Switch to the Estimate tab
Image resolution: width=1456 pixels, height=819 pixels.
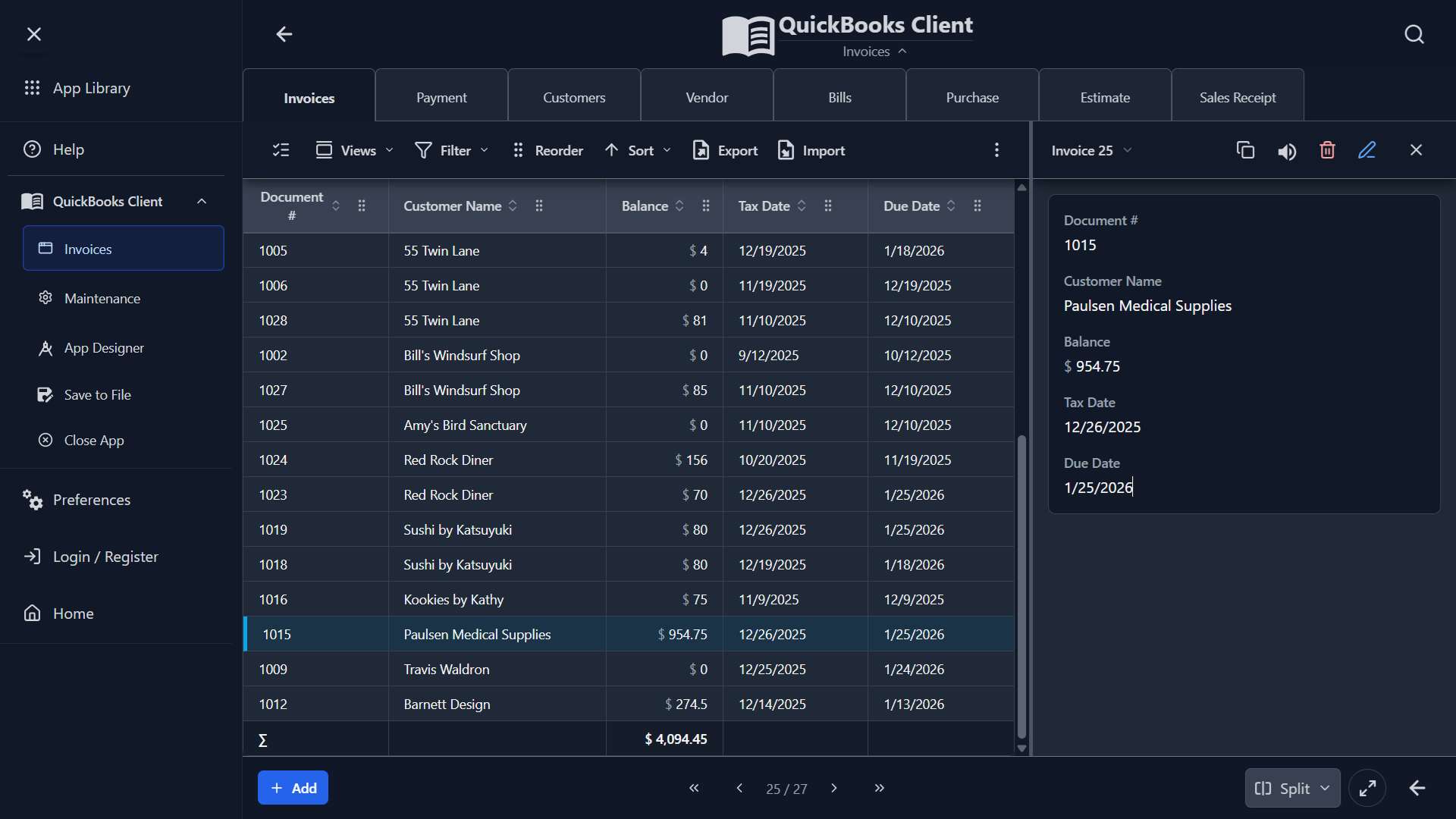coord(1105,96)
